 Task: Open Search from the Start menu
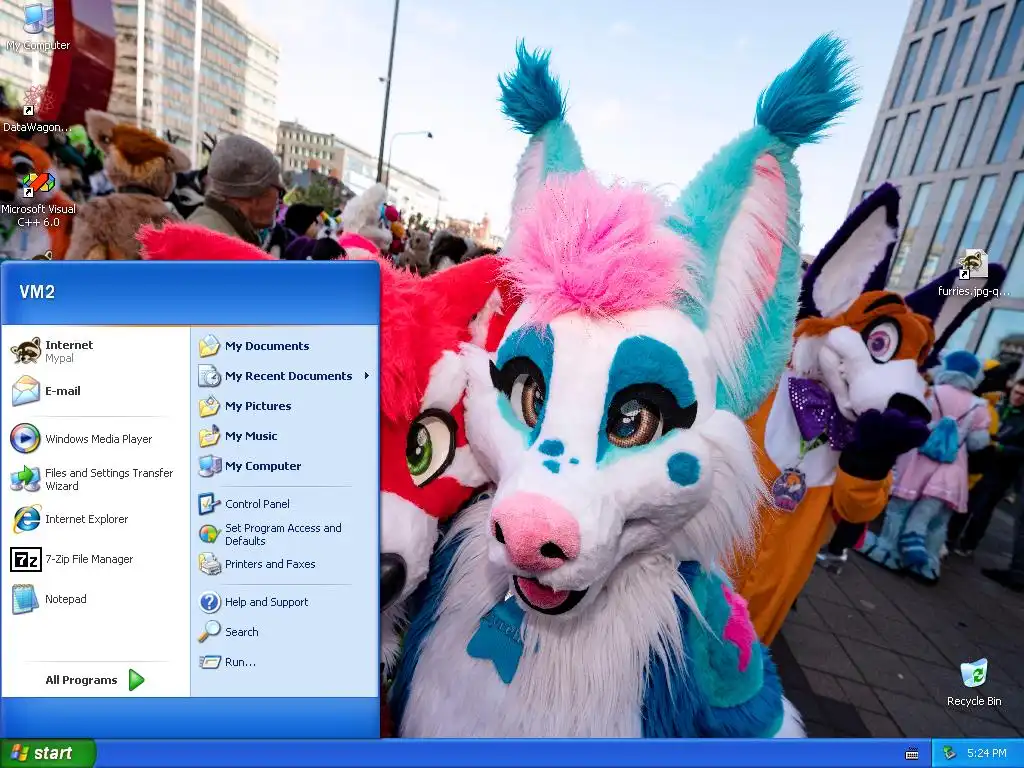pos(285,632)
